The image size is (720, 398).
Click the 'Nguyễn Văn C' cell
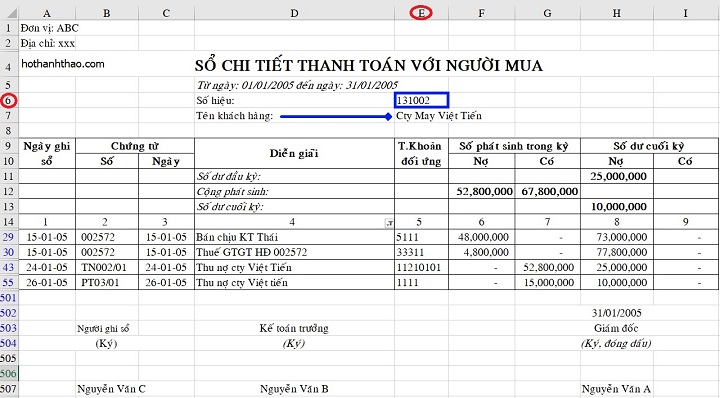111,389
